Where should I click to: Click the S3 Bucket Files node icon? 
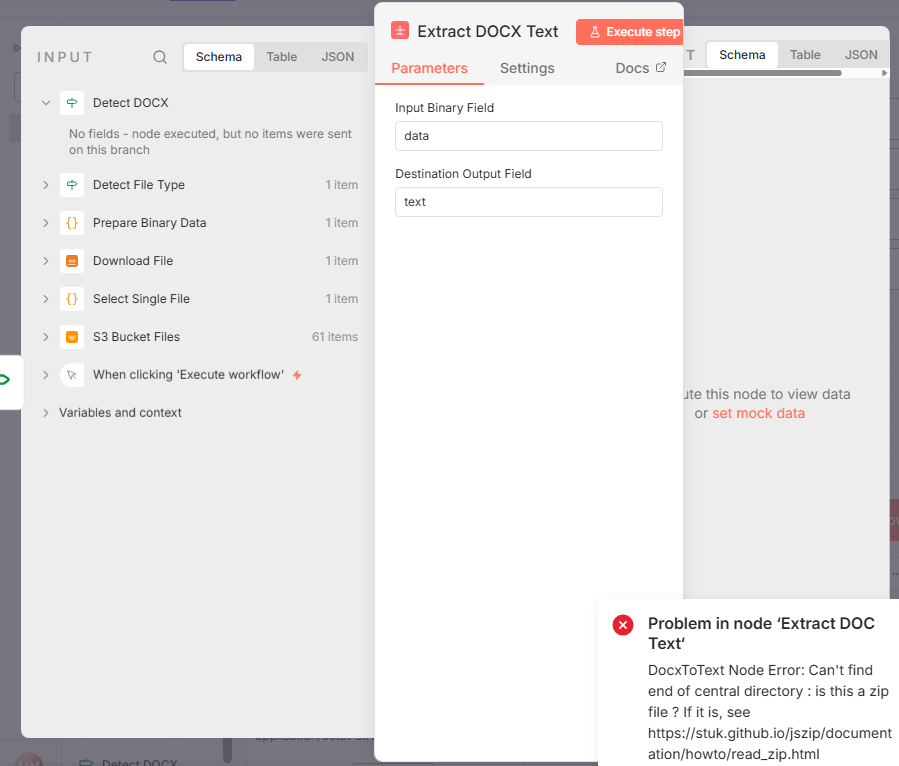72,337
